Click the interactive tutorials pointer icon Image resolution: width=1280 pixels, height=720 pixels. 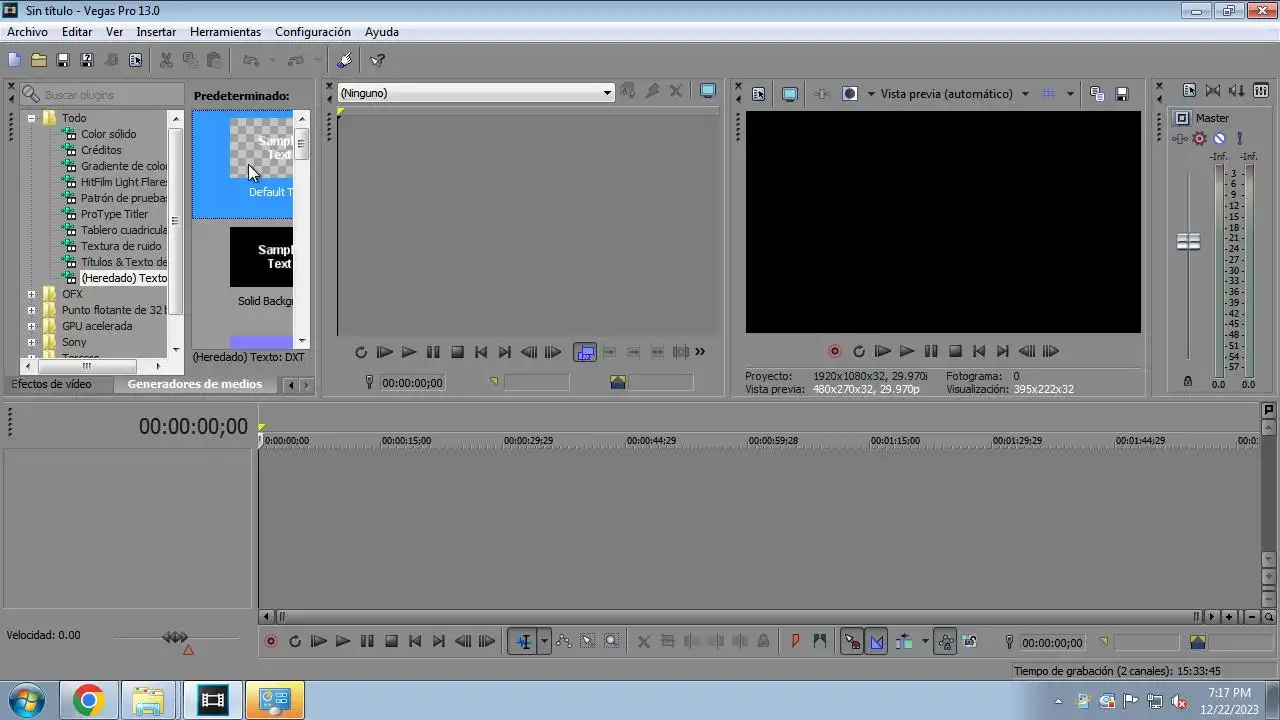point(345,60)
